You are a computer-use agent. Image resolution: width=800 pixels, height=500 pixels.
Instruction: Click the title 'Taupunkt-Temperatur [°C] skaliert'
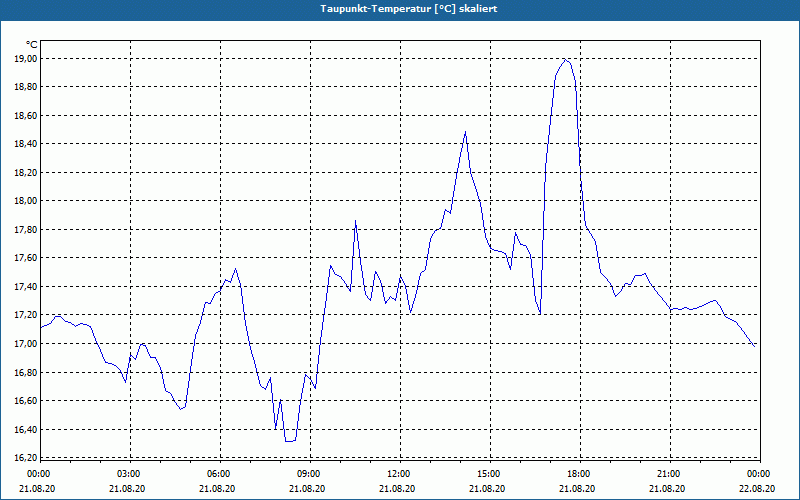coord(409,9)
